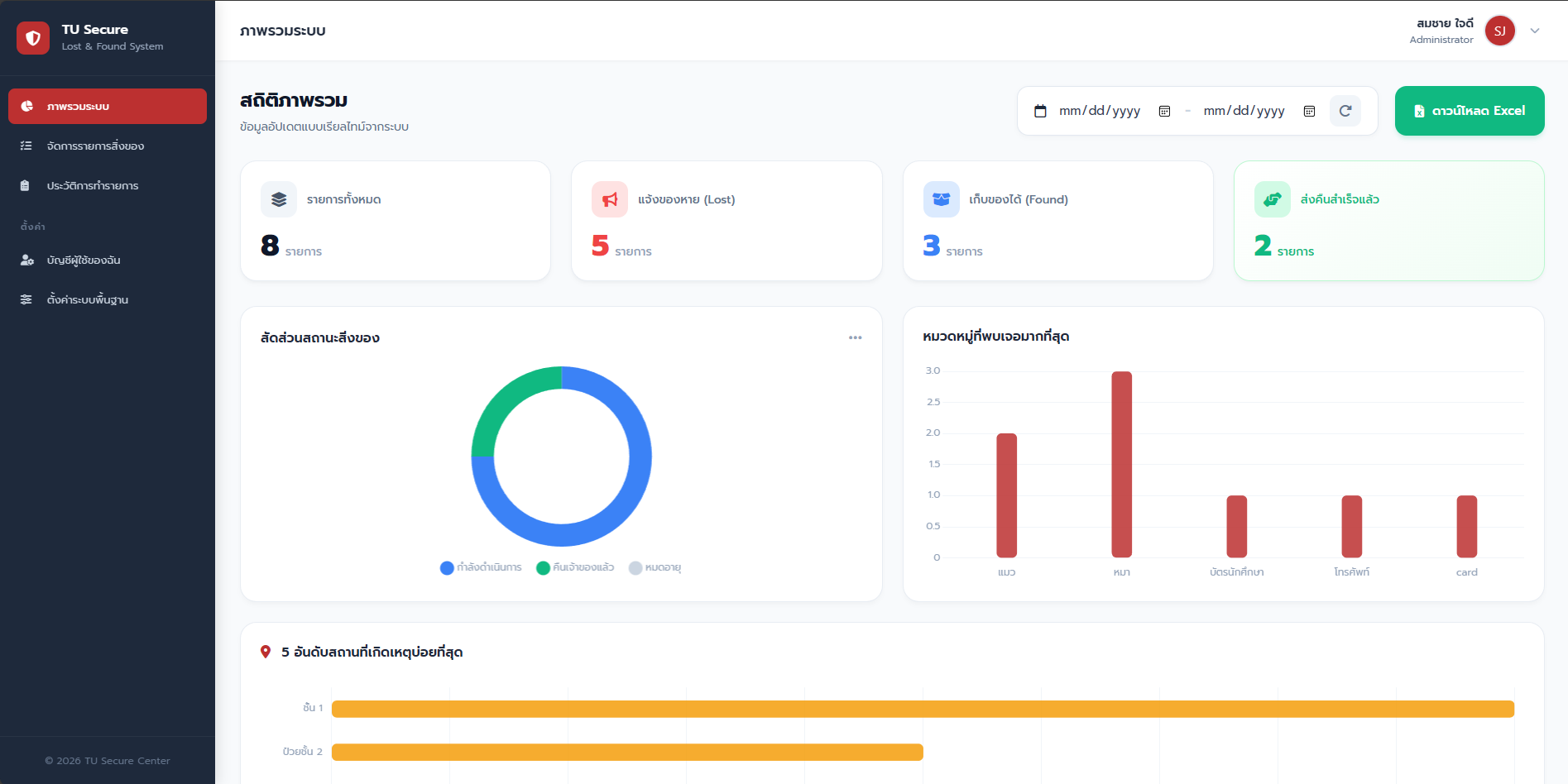Viewport: 1568px width, 784px height.
Task: Click the returned handshake icon
Action: pos(1272,199)
